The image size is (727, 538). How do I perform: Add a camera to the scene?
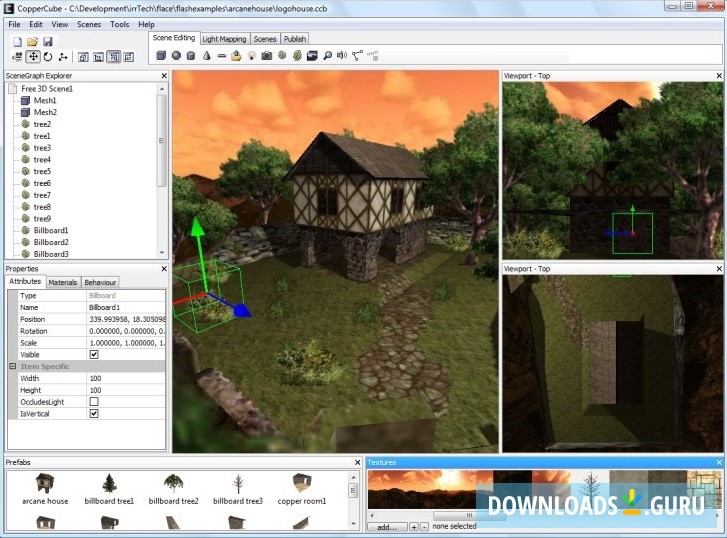click(x=267, y=56)
